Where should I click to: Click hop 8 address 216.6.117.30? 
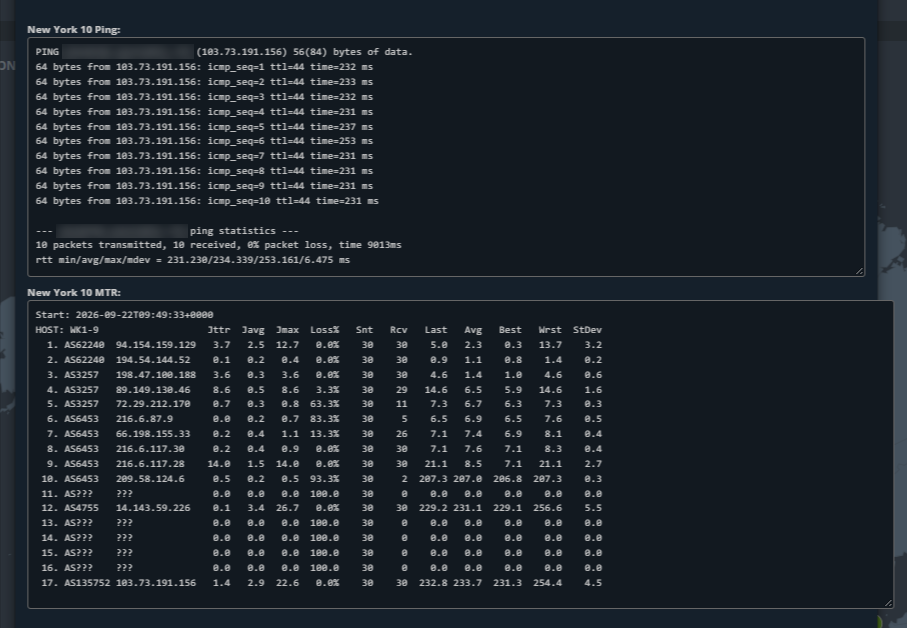pyautogui.click(x=150, y=449)
